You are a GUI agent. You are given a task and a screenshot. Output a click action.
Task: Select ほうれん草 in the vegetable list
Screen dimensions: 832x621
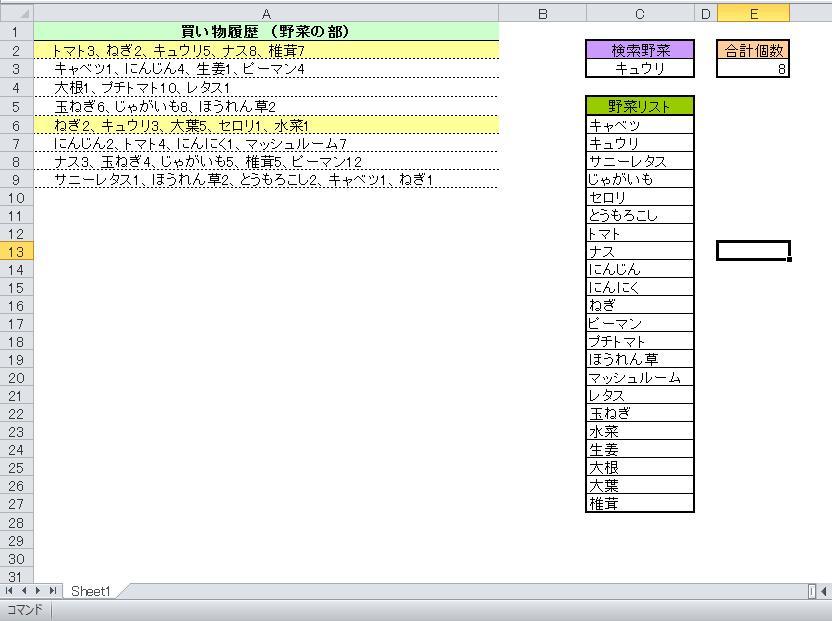(x=640, y=359)
